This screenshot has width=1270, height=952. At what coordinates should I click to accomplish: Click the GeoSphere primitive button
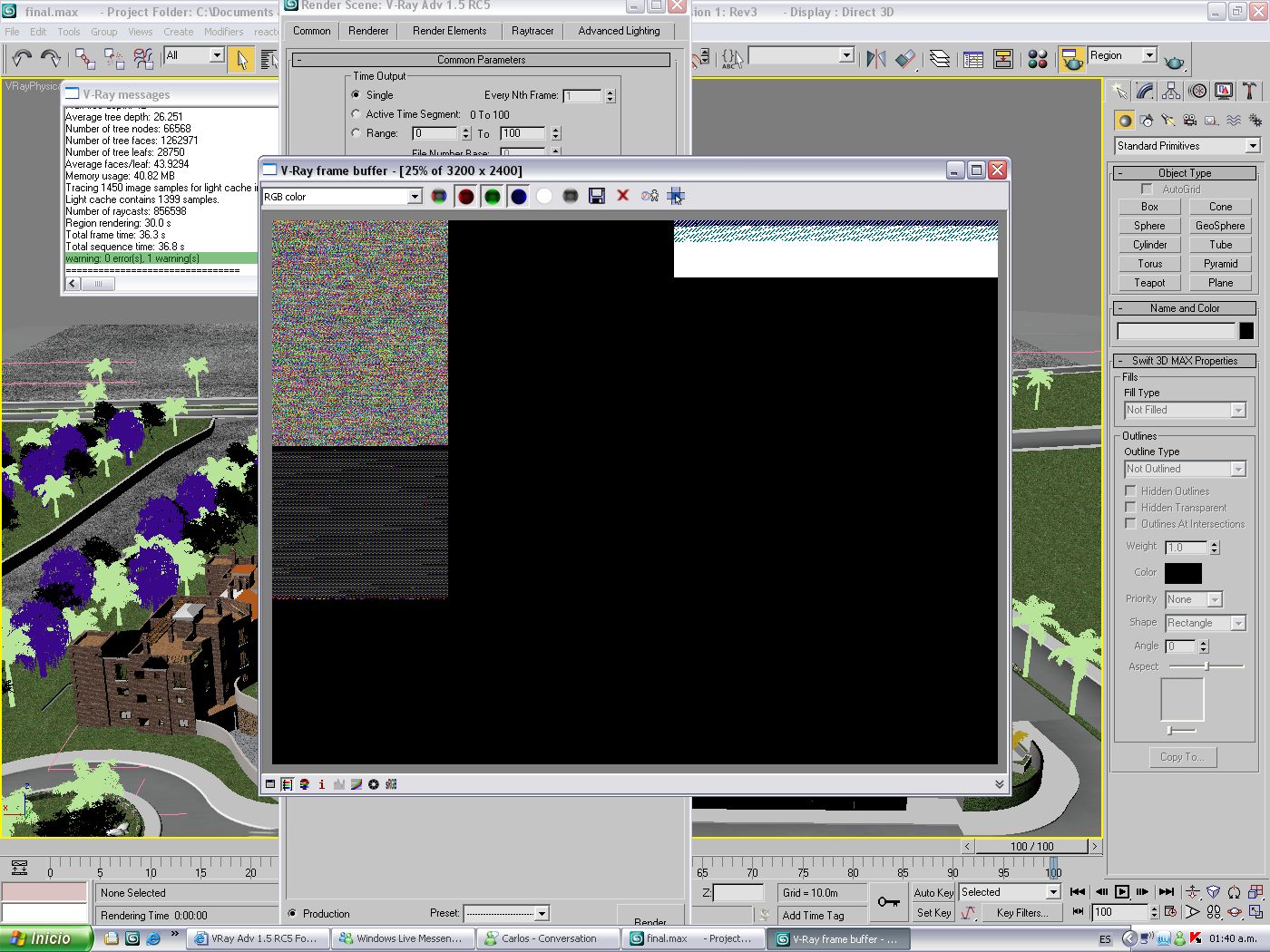pyautogui.click(x=1220, y=226)
